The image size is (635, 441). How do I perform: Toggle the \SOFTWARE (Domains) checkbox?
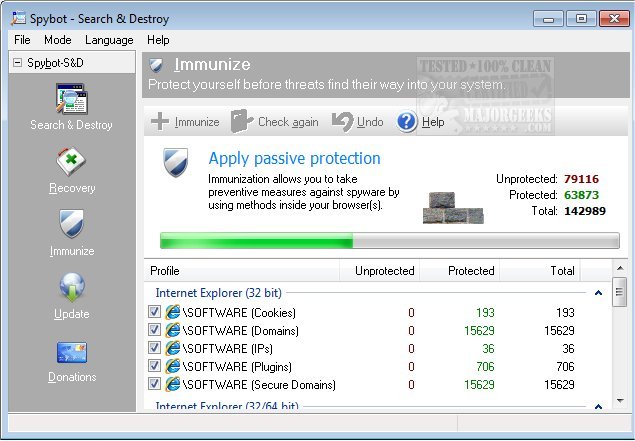point(154,331)
